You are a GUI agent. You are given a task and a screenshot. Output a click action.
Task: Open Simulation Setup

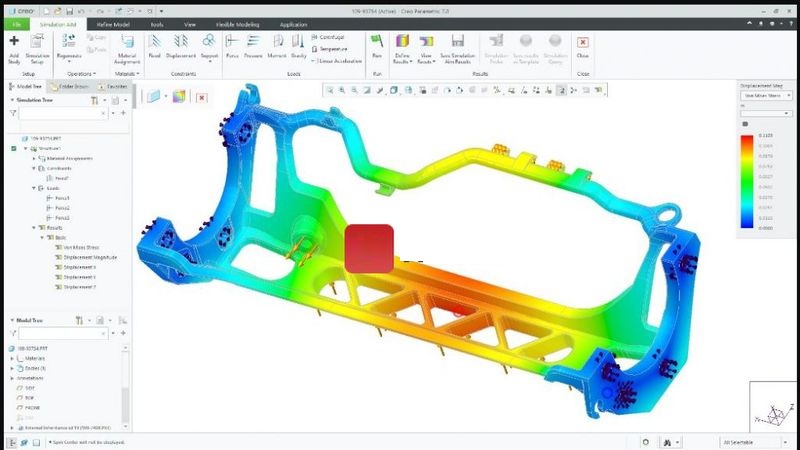click(x=37, y=49)
